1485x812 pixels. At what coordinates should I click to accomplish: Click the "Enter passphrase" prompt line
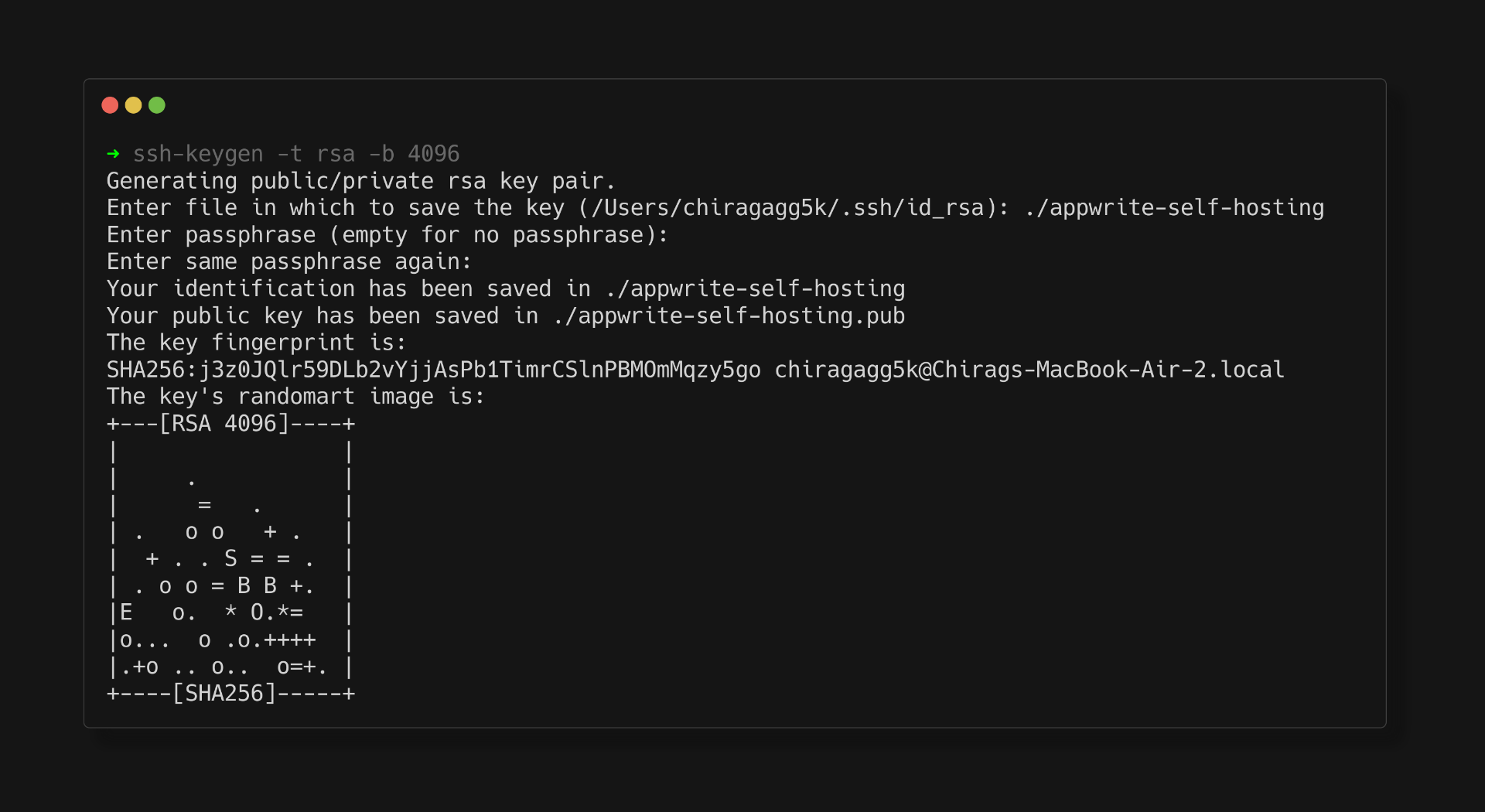pyautogui.click(x=387, y=235)
